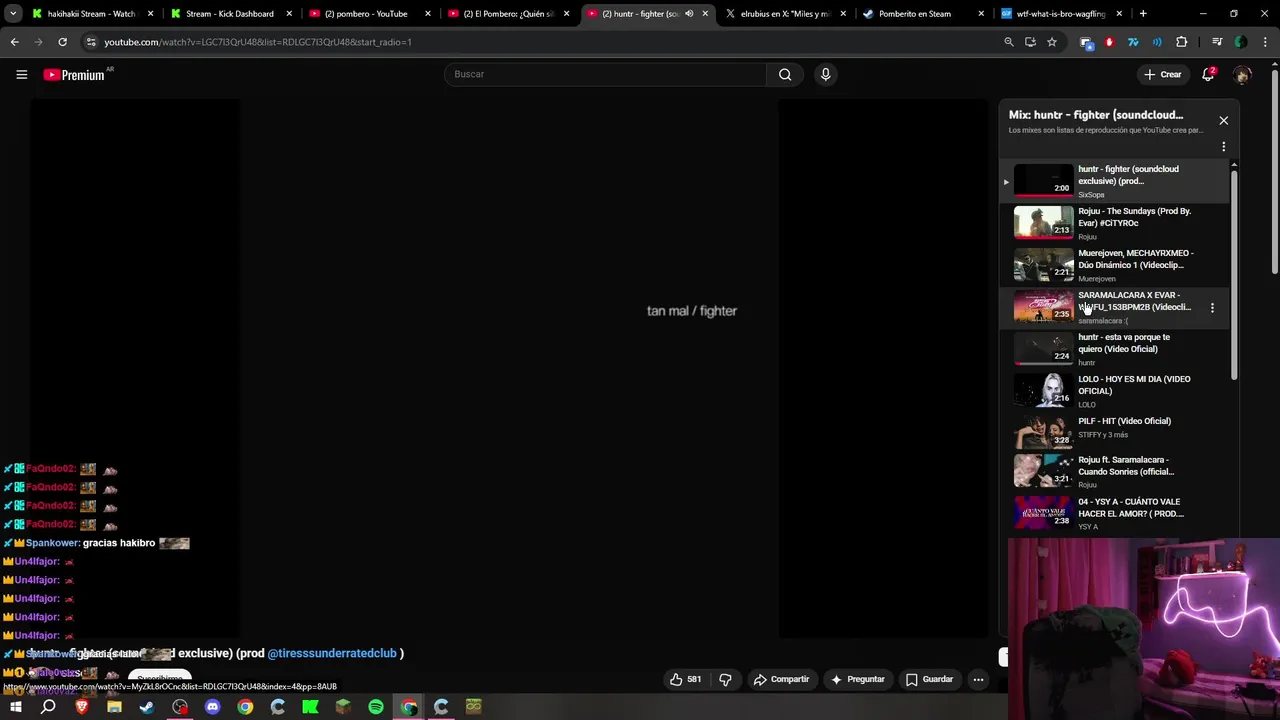Open the YouTube hamburger guide menu
1280x720 pixels.
click(21, 75)
